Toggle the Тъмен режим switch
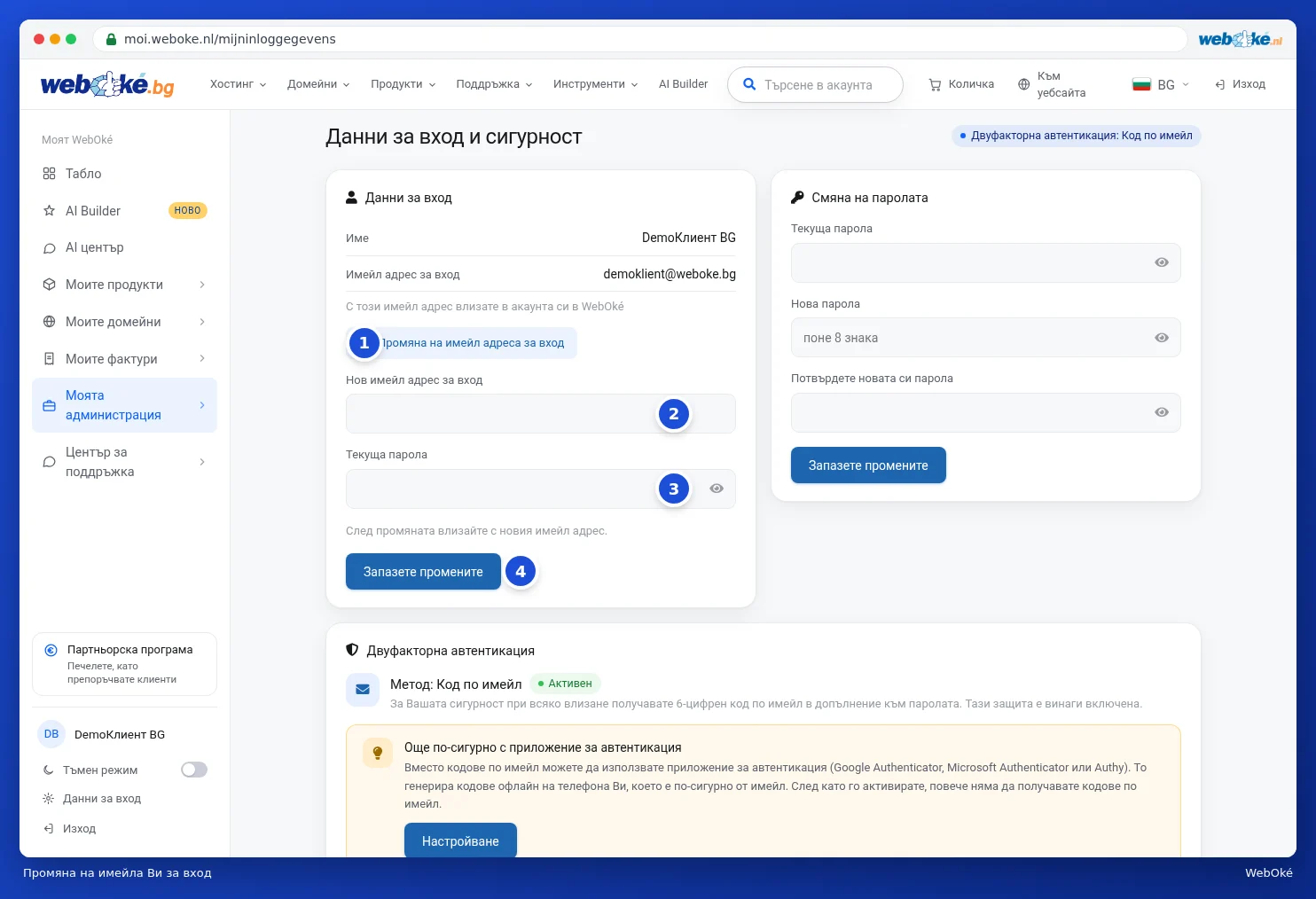This screenshot has width=1316, height=899. (194, 770)
